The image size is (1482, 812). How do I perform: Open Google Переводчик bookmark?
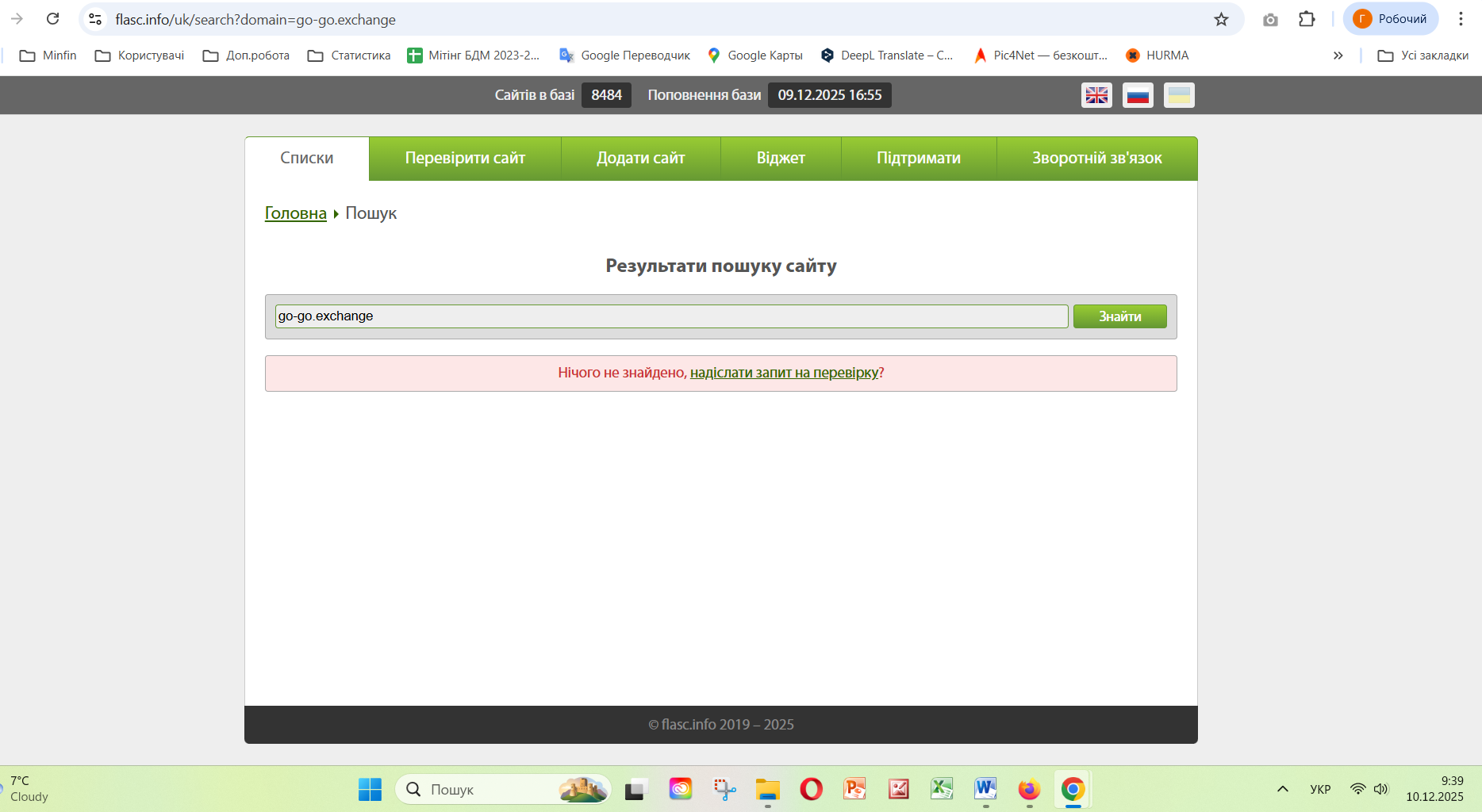coord(625,56)
